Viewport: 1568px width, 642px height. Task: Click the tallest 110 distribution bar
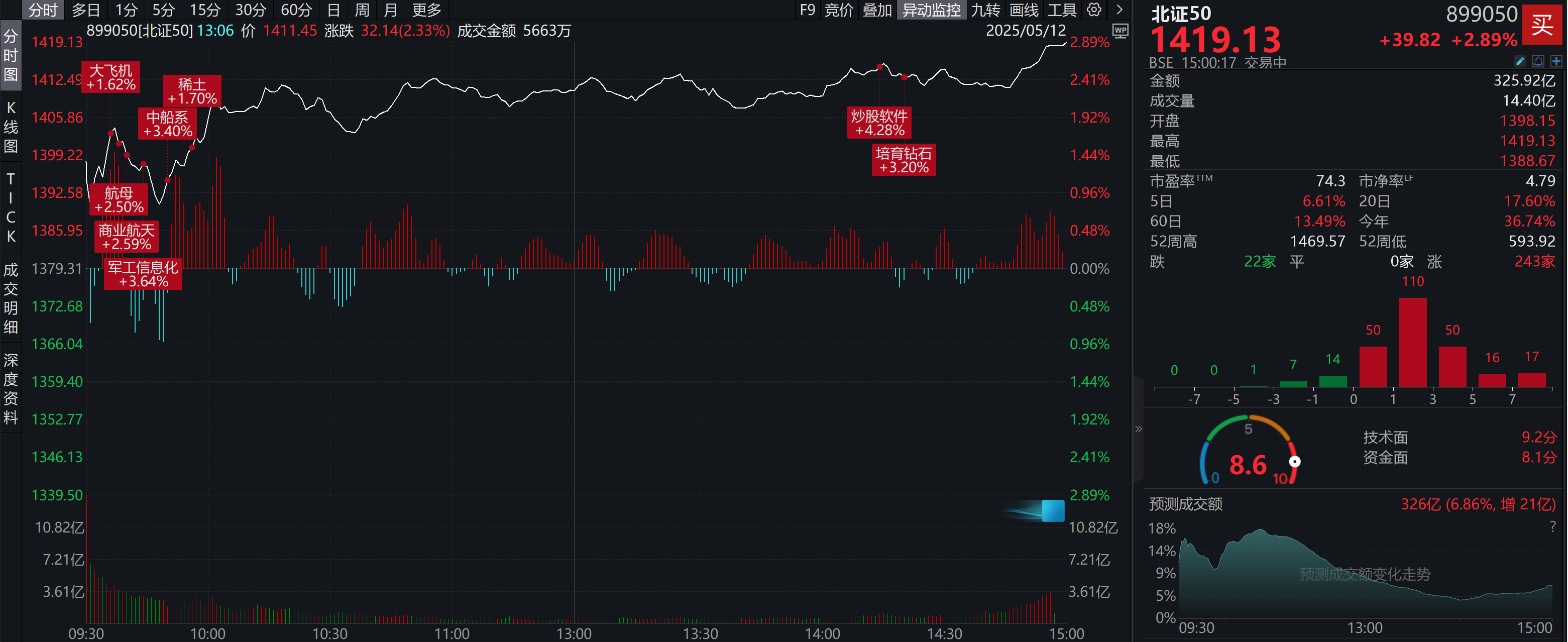(x=1413, y=342)
